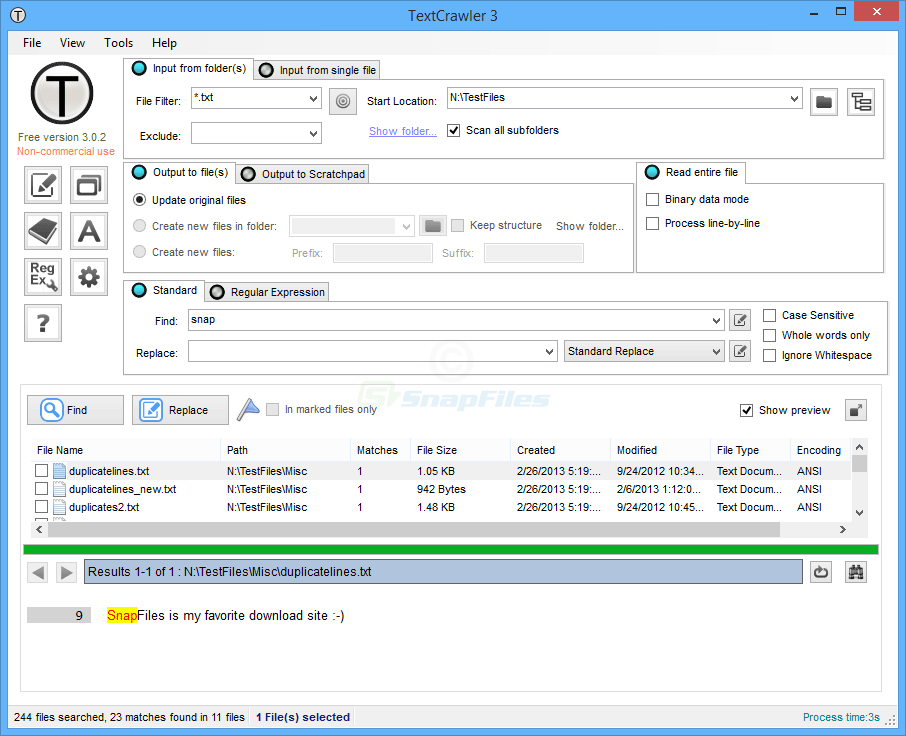906x736 pixels.
Task: Click the Results path navigation bar
Action: point(443,572)
